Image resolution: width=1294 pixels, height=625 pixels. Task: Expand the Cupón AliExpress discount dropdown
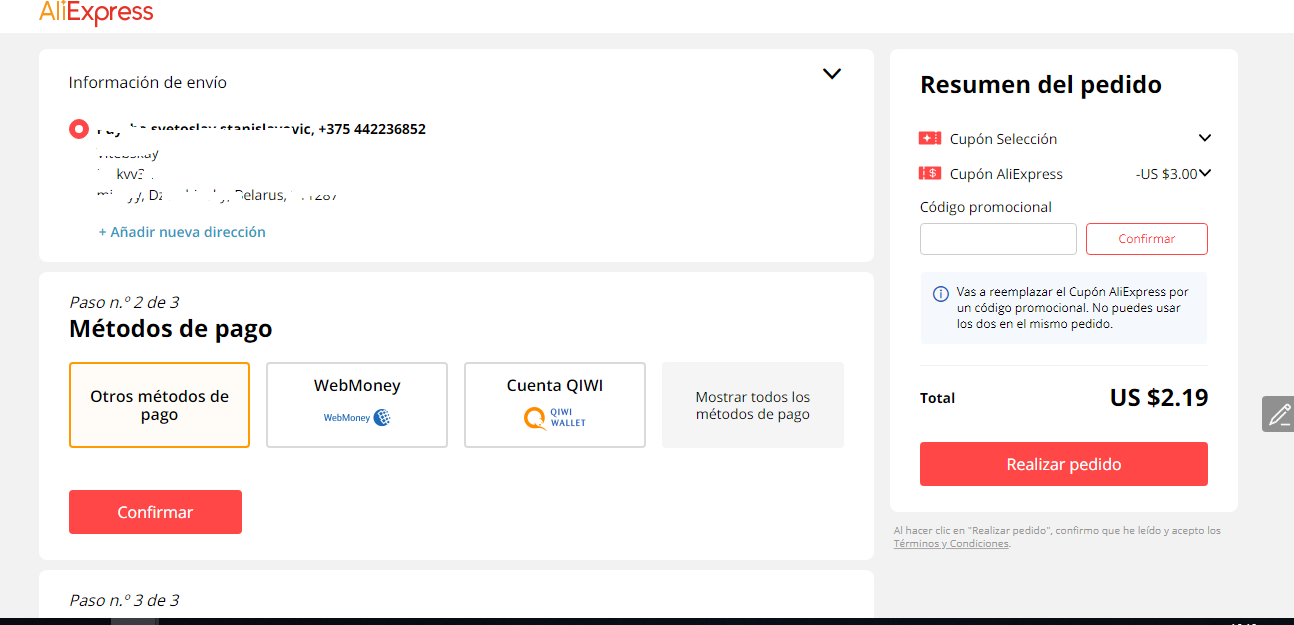pos(1205,173)
